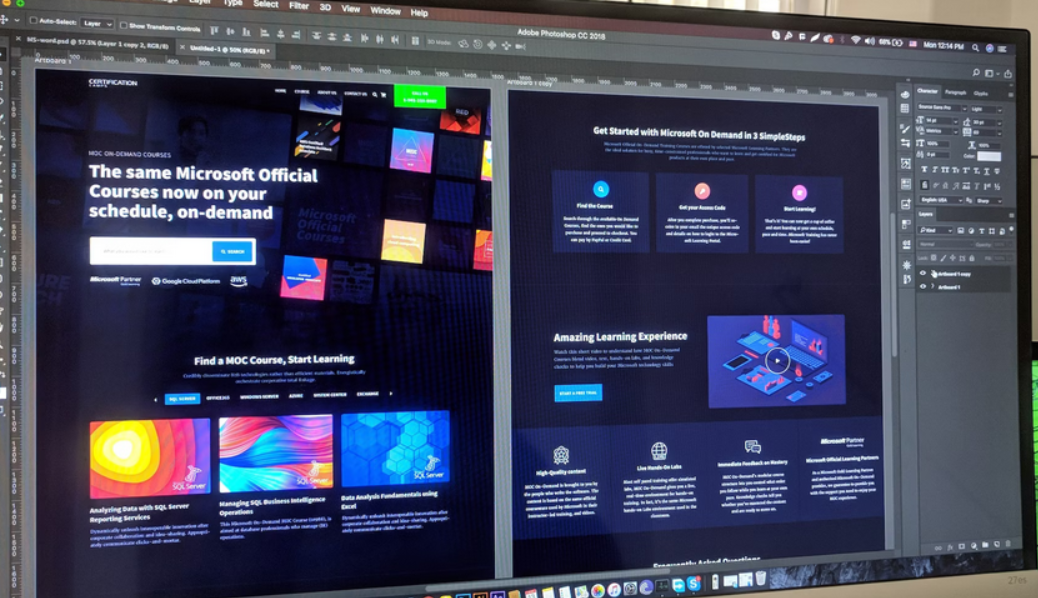Open the English: USA language dropdown
The height and width of the screenshot is (598, 1038).
(940, 199)
